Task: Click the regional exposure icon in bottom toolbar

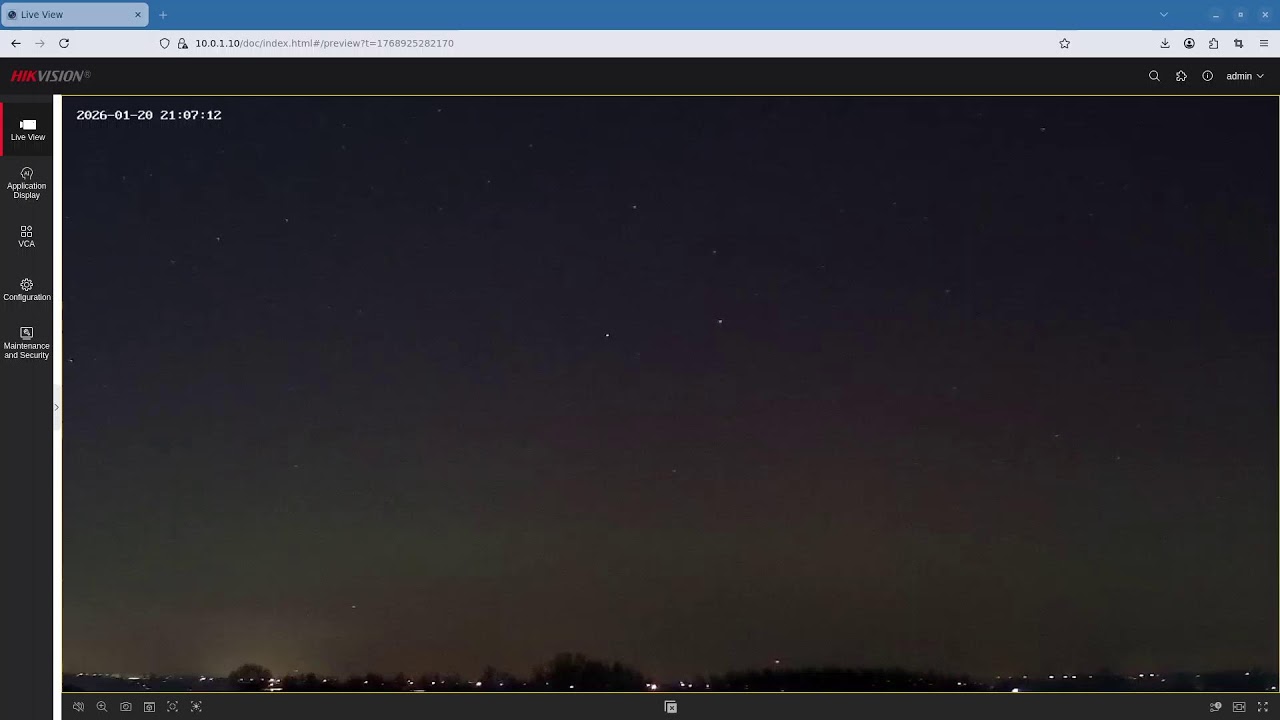Action: coord(196,707)
